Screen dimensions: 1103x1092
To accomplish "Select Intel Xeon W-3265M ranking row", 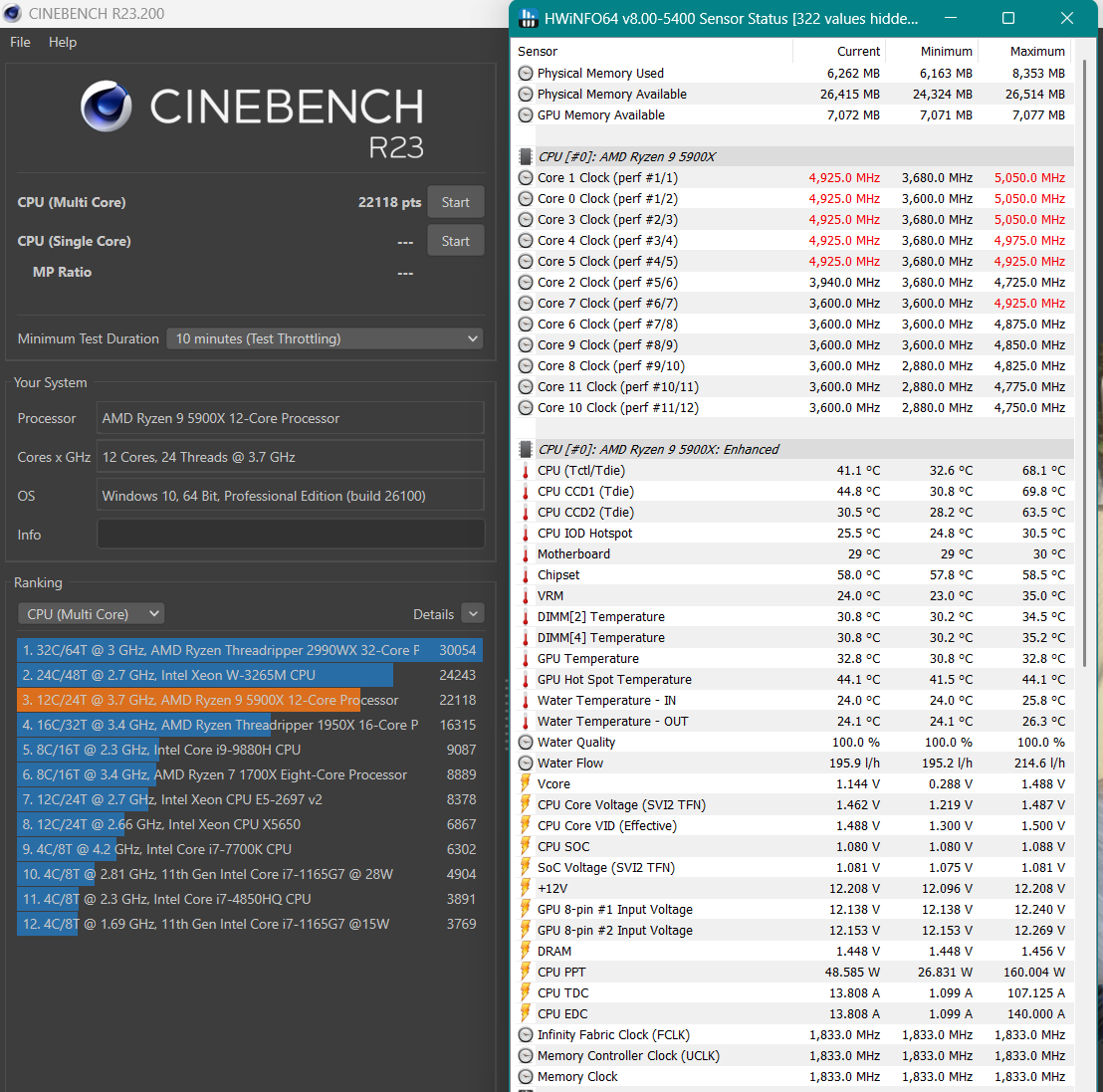I will tap(250, 676).
